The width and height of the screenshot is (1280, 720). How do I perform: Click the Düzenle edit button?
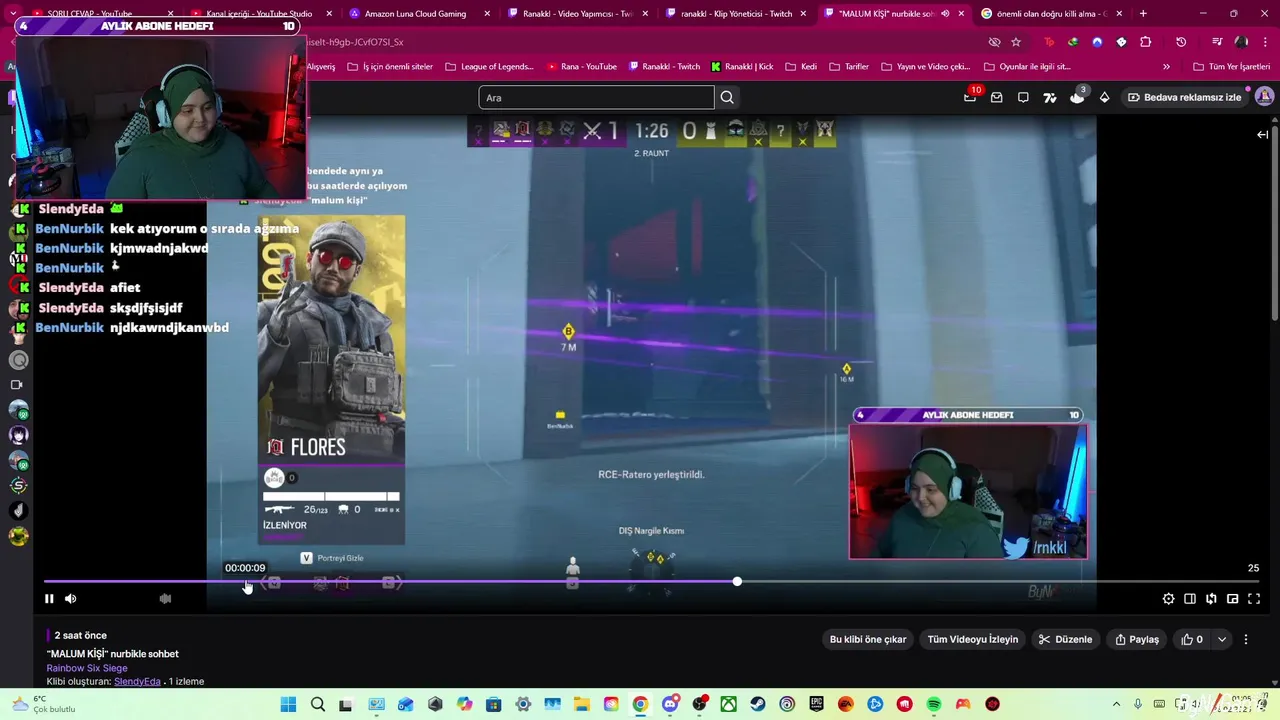[1066, 639]
